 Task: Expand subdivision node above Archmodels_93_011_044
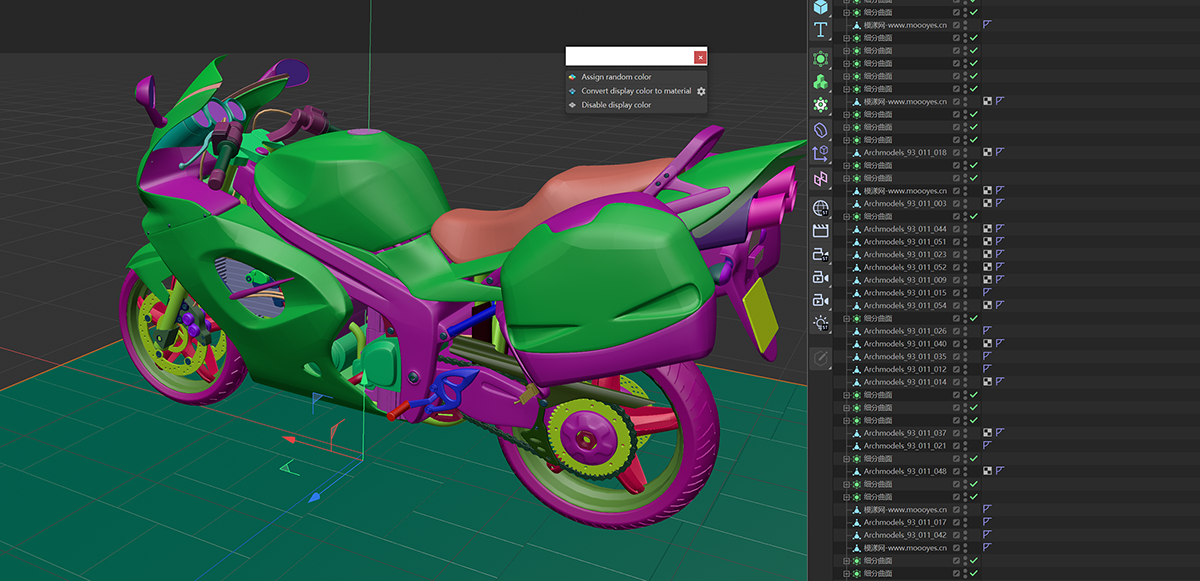846,216
